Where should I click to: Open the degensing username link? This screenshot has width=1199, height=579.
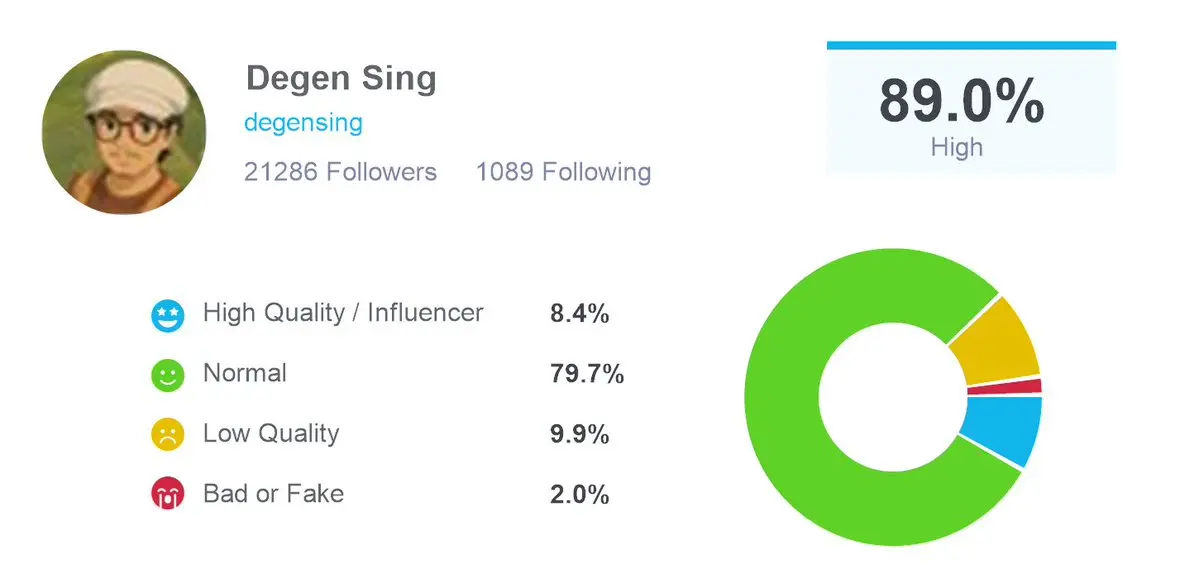click(303, 123)
